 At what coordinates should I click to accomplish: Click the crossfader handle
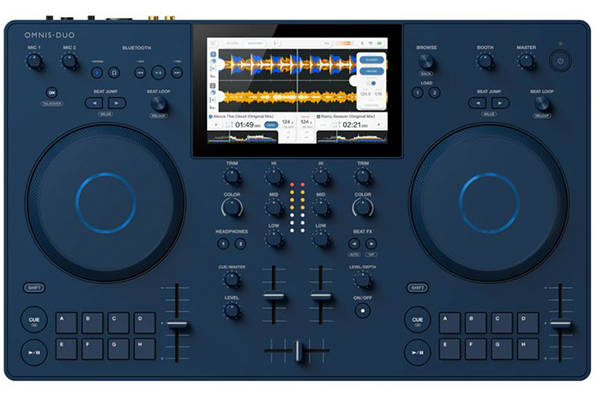tap(298, 351)
